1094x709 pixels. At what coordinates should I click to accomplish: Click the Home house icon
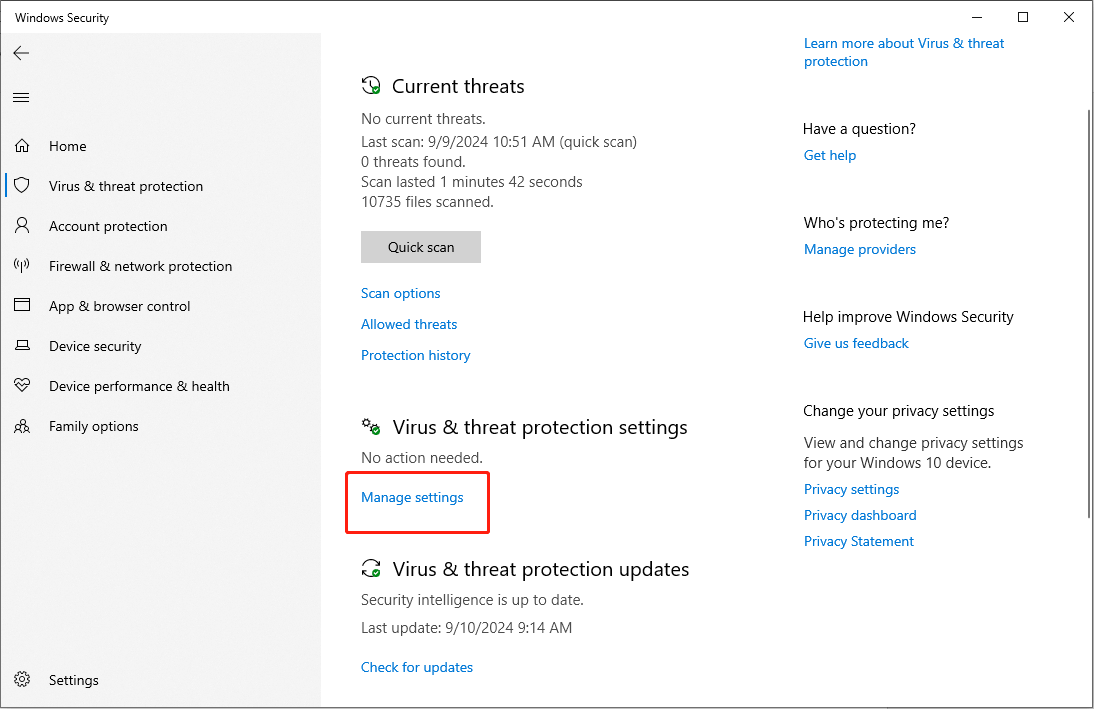[22, 146]
